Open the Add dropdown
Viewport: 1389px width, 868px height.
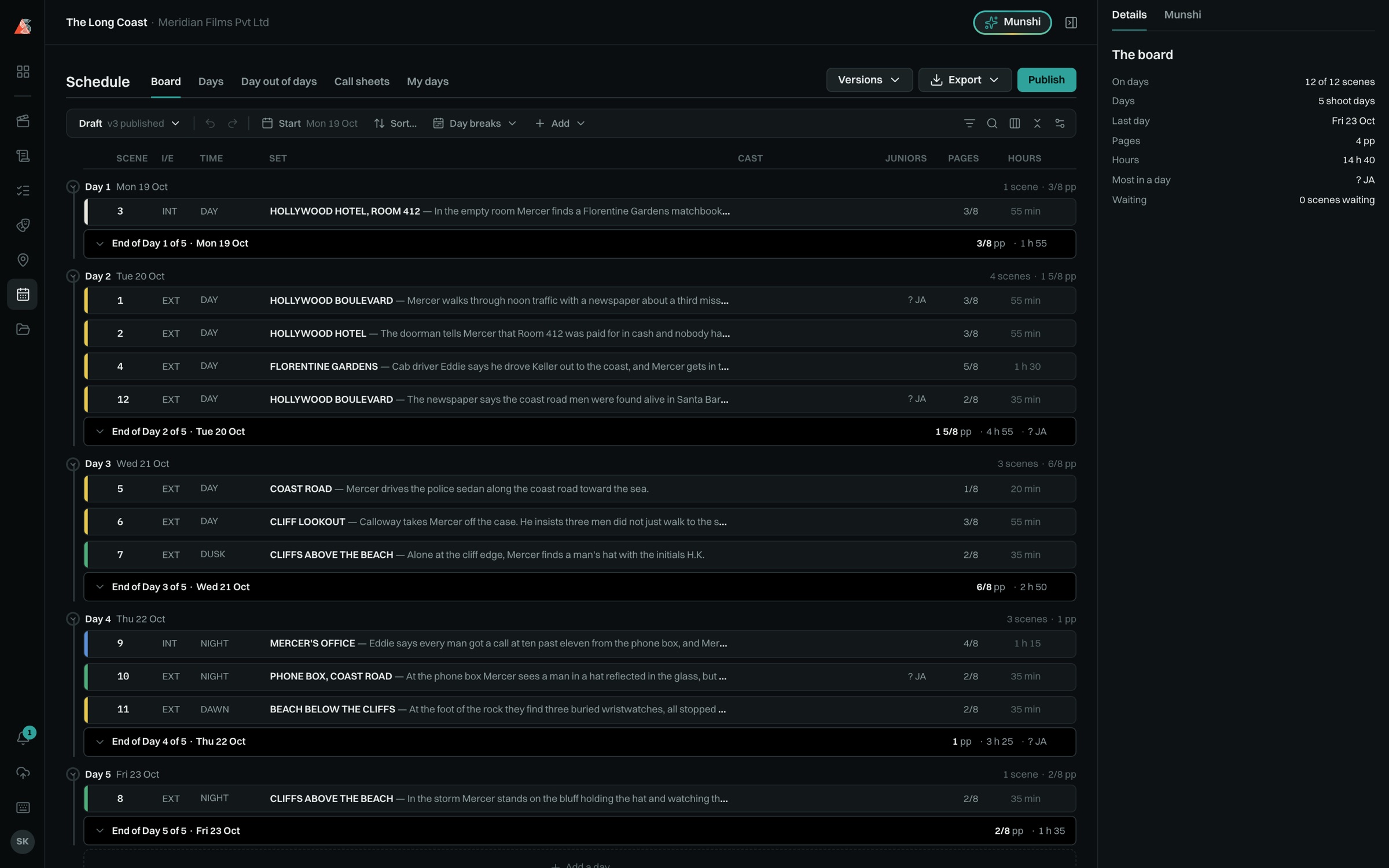pos(560,123)
